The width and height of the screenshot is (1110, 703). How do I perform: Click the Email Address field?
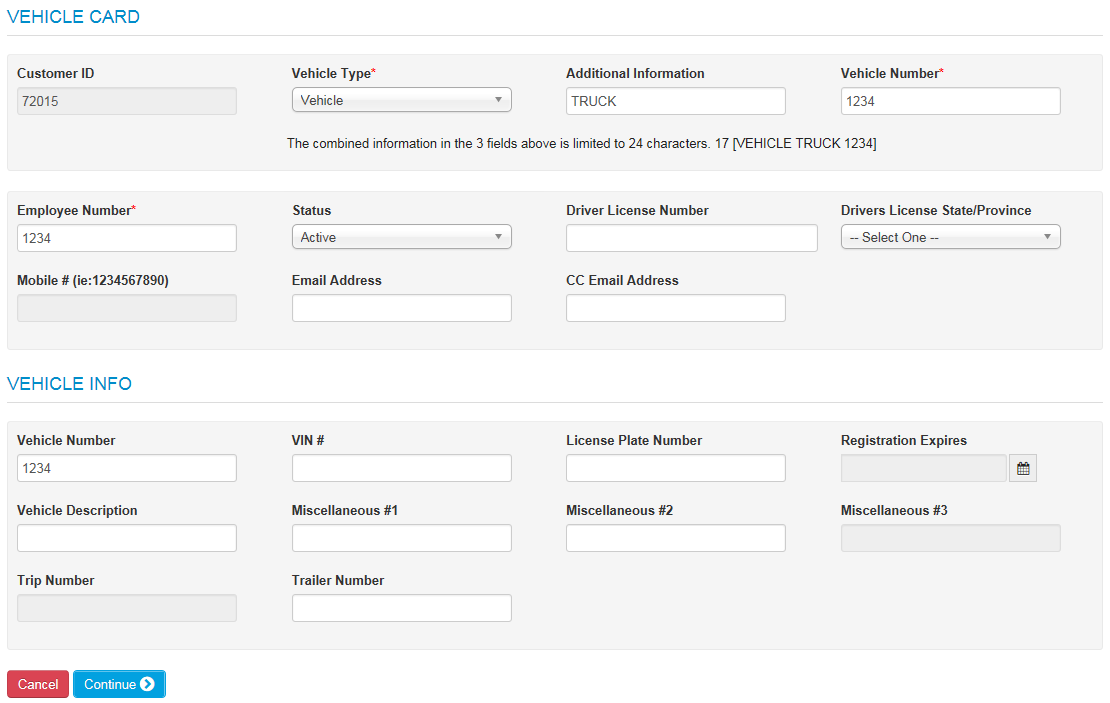point(400,307)
